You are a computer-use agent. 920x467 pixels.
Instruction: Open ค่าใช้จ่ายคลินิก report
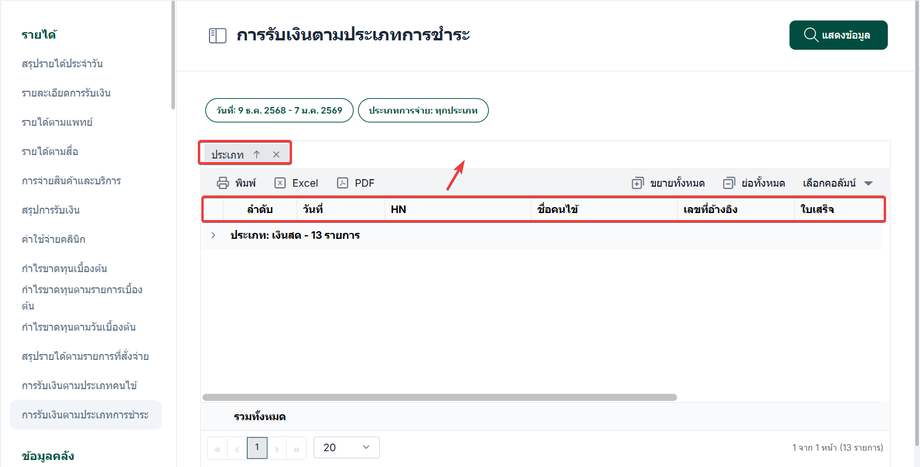(x=53, y=239)
